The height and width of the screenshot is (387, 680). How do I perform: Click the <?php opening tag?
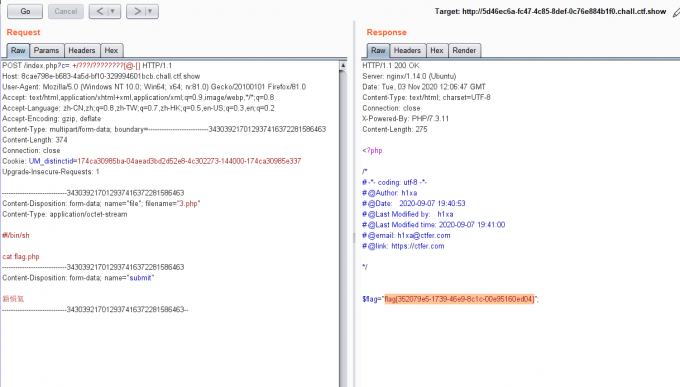click(x=372, y=151)
